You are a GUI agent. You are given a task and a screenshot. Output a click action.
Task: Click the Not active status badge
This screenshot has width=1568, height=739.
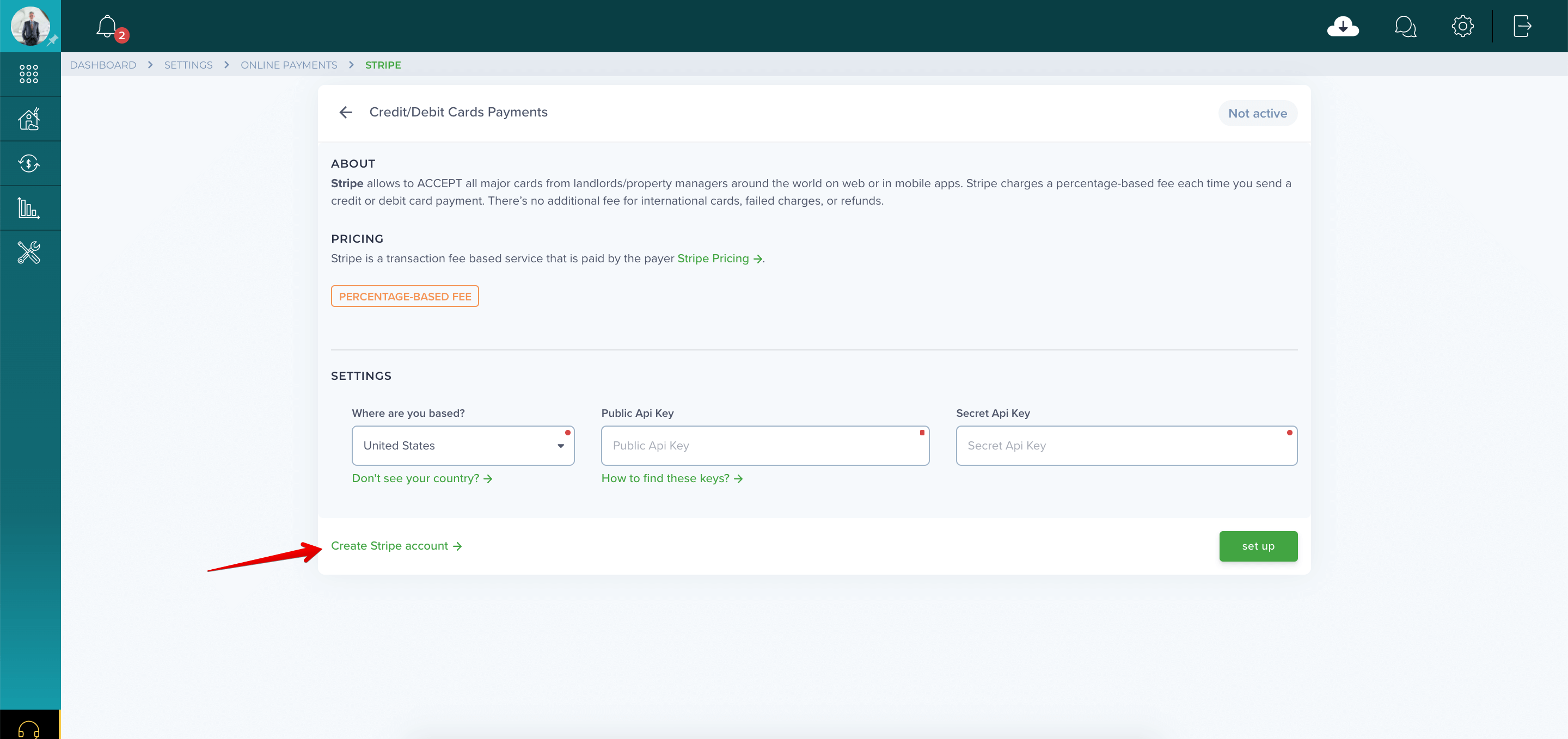click(x=1258, y=113)
